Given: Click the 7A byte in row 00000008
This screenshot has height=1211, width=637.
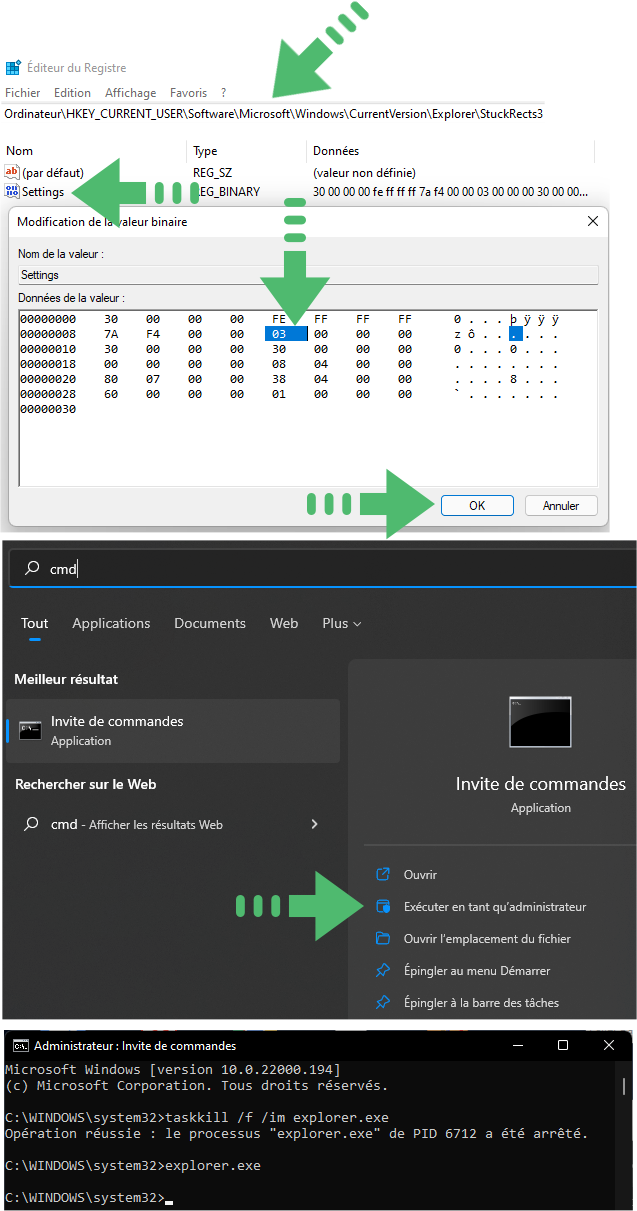Looking at the screenshot, I should click(111, 334).
